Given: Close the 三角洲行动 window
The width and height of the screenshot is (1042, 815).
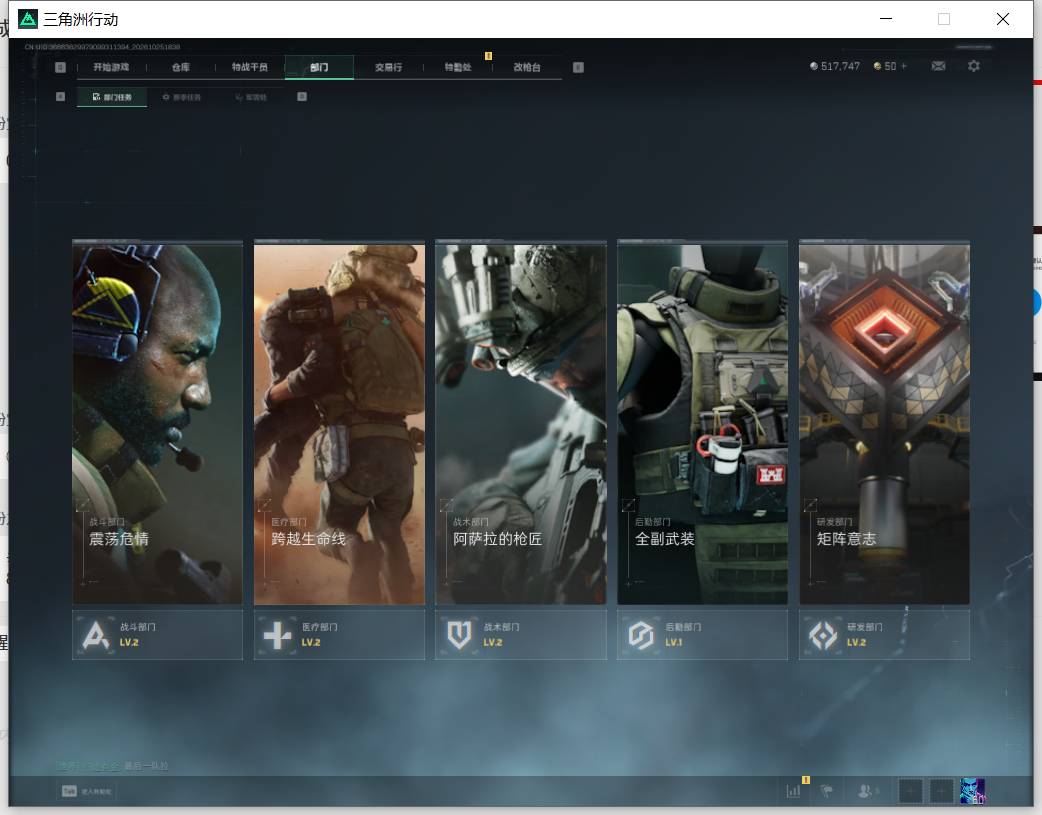Looking at the screenshot, I should (x=1003, y=19).
